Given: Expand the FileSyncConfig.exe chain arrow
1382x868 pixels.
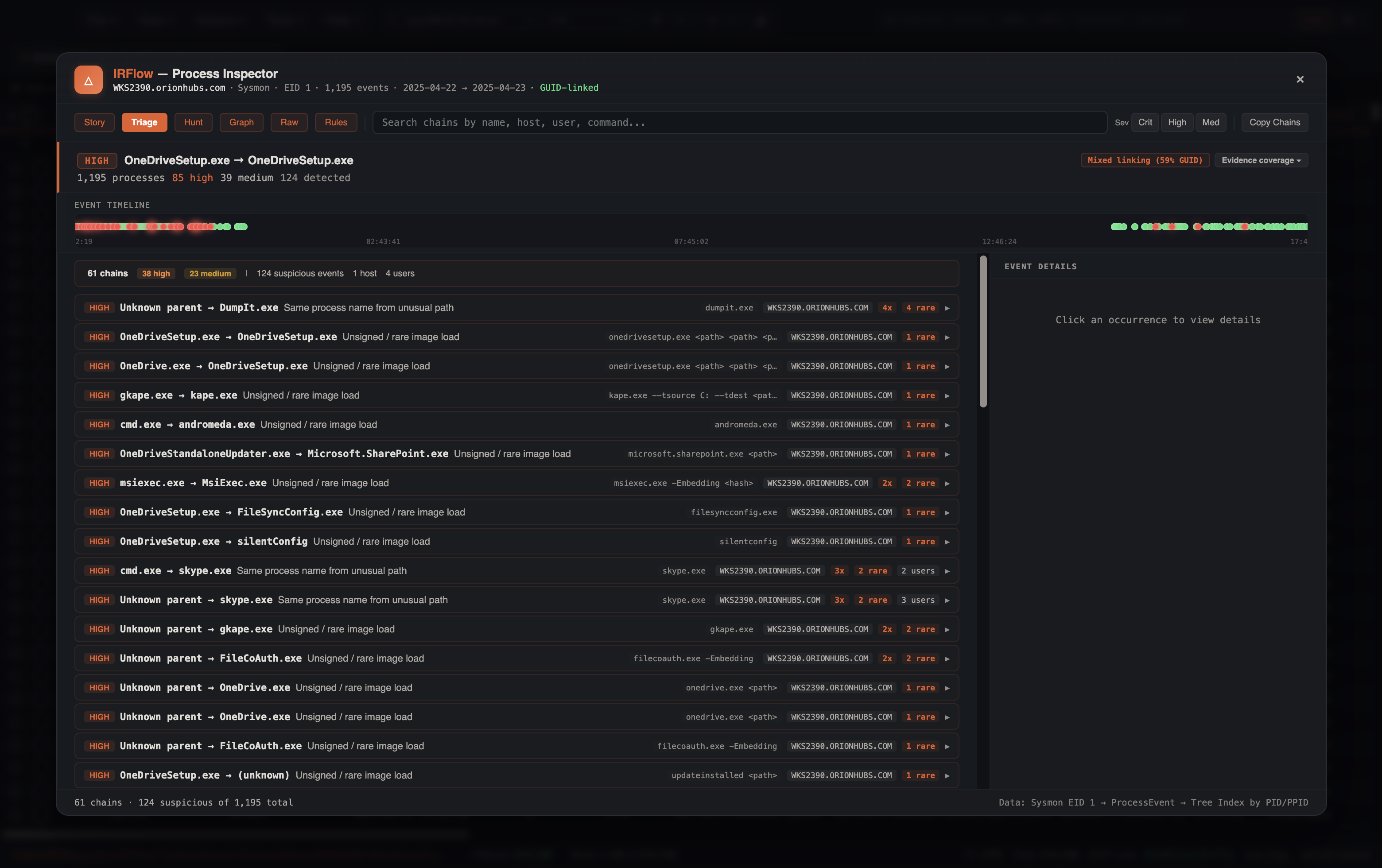Looking at the screenshot, I should coord(947,513).
